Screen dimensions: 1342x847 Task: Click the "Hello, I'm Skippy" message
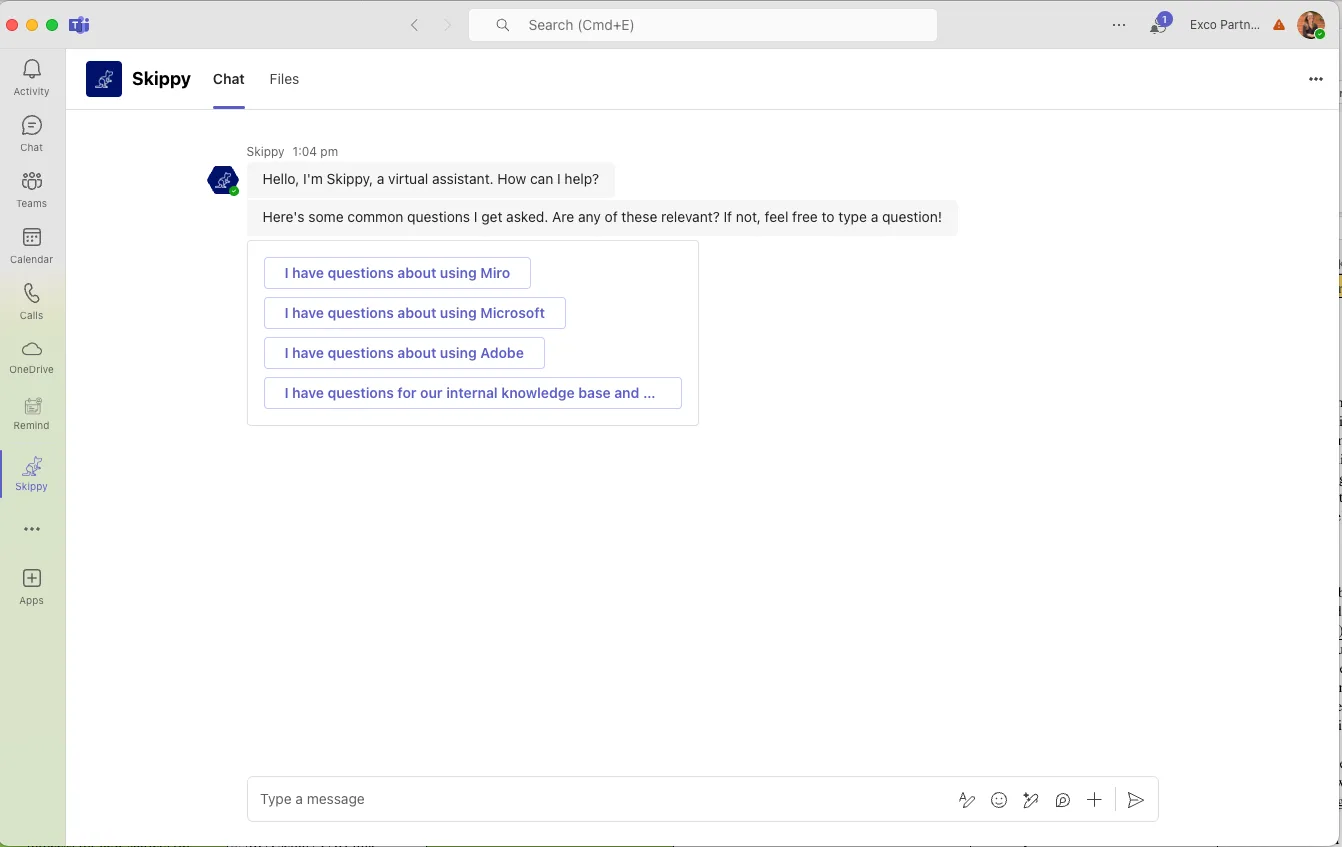[431, 180]
